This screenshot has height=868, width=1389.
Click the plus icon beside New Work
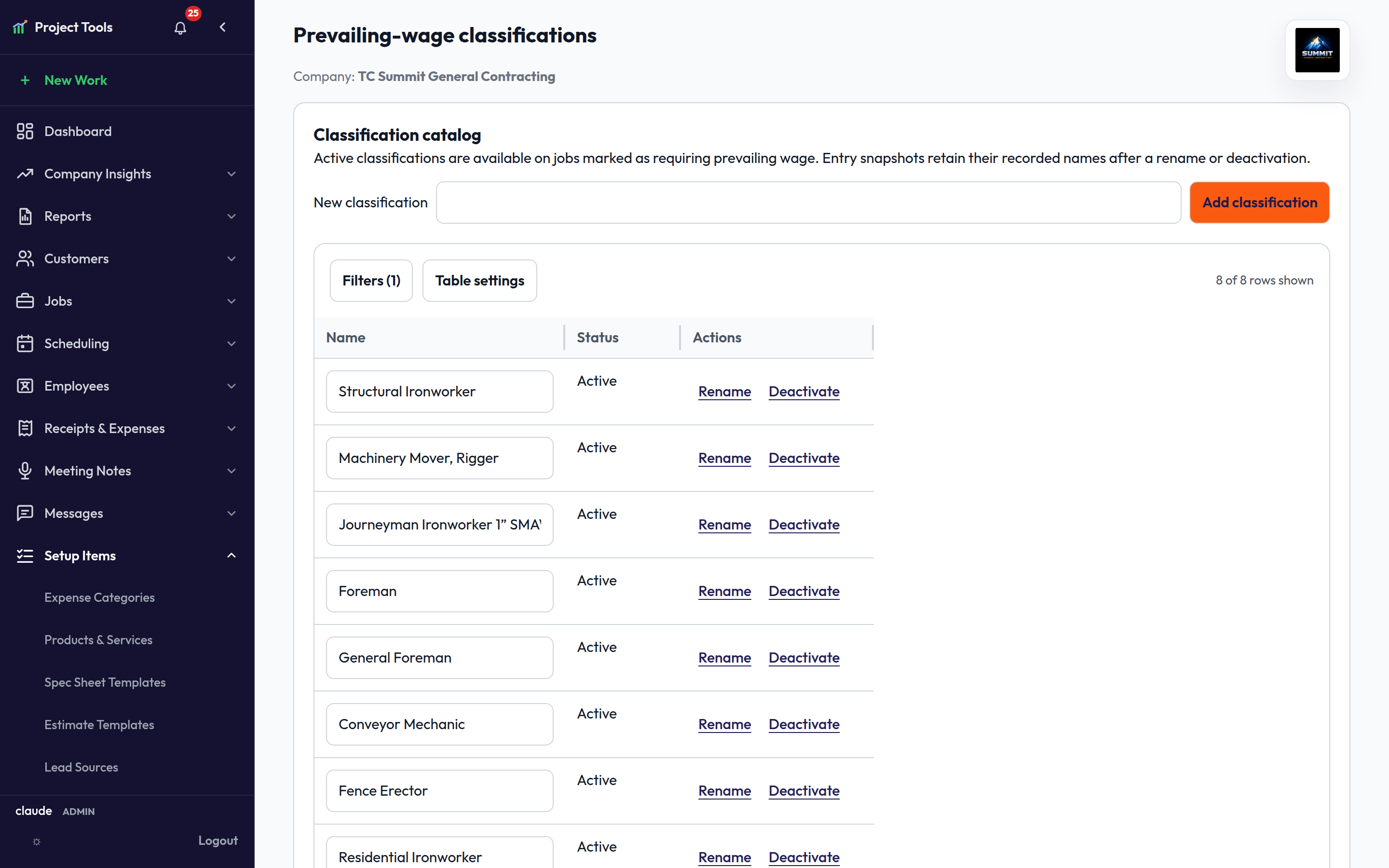click(25, 81)
